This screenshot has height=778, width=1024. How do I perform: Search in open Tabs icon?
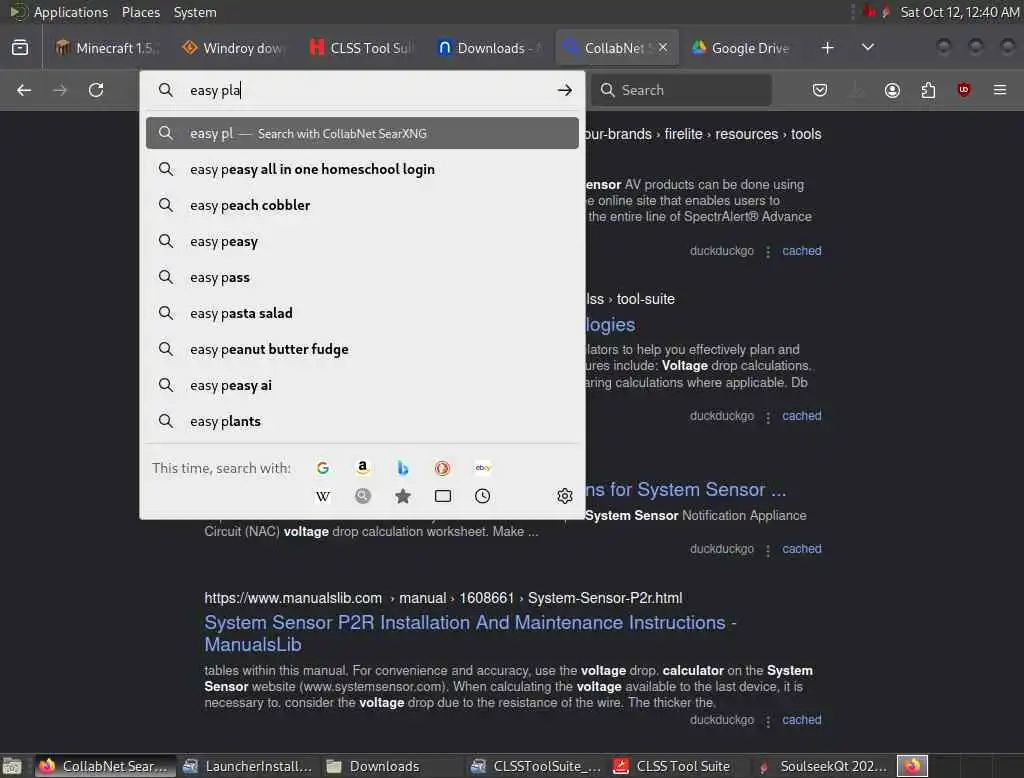(442, 496)
